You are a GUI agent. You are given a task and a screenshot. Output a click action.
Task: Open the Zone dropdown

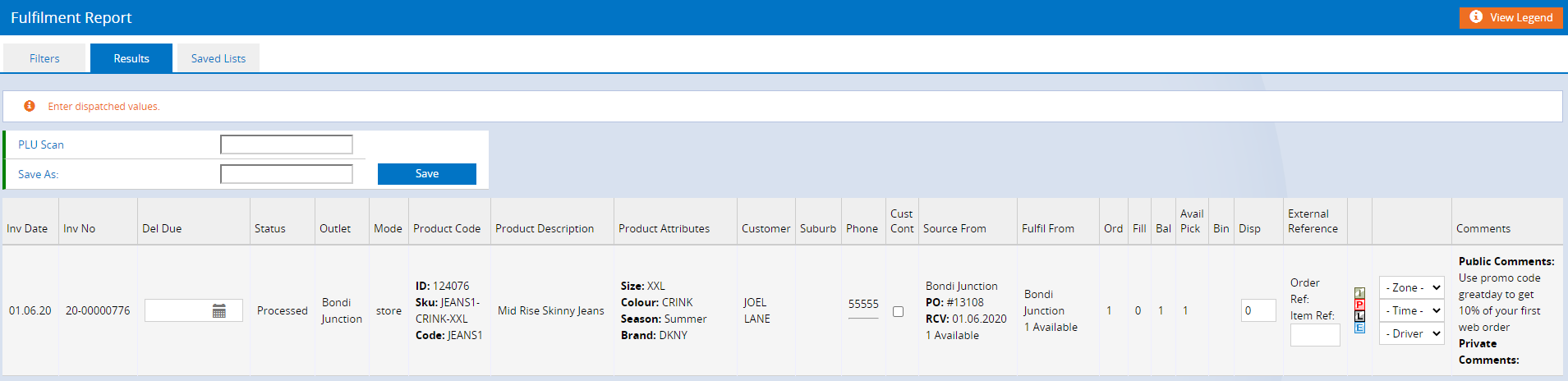1411,287
